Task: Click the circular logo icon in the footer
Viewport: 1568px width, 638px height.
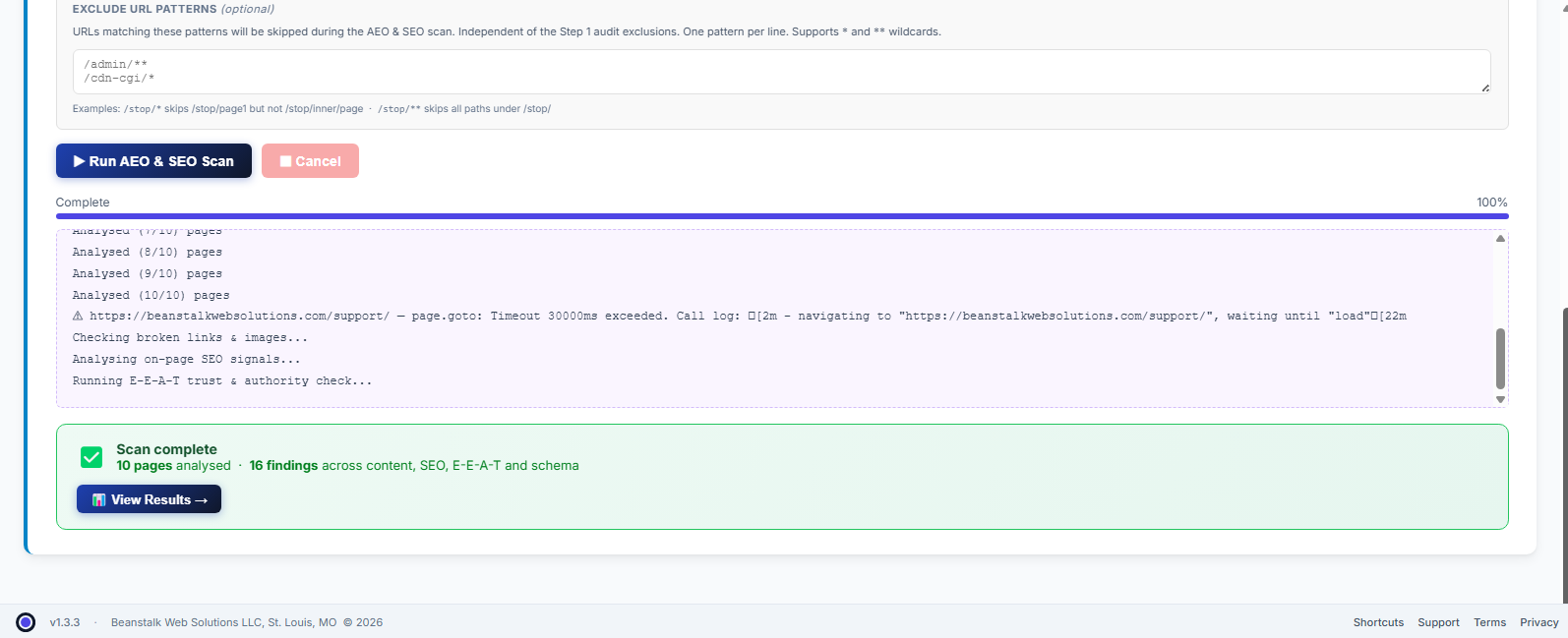Action: (x=27, y=622)
